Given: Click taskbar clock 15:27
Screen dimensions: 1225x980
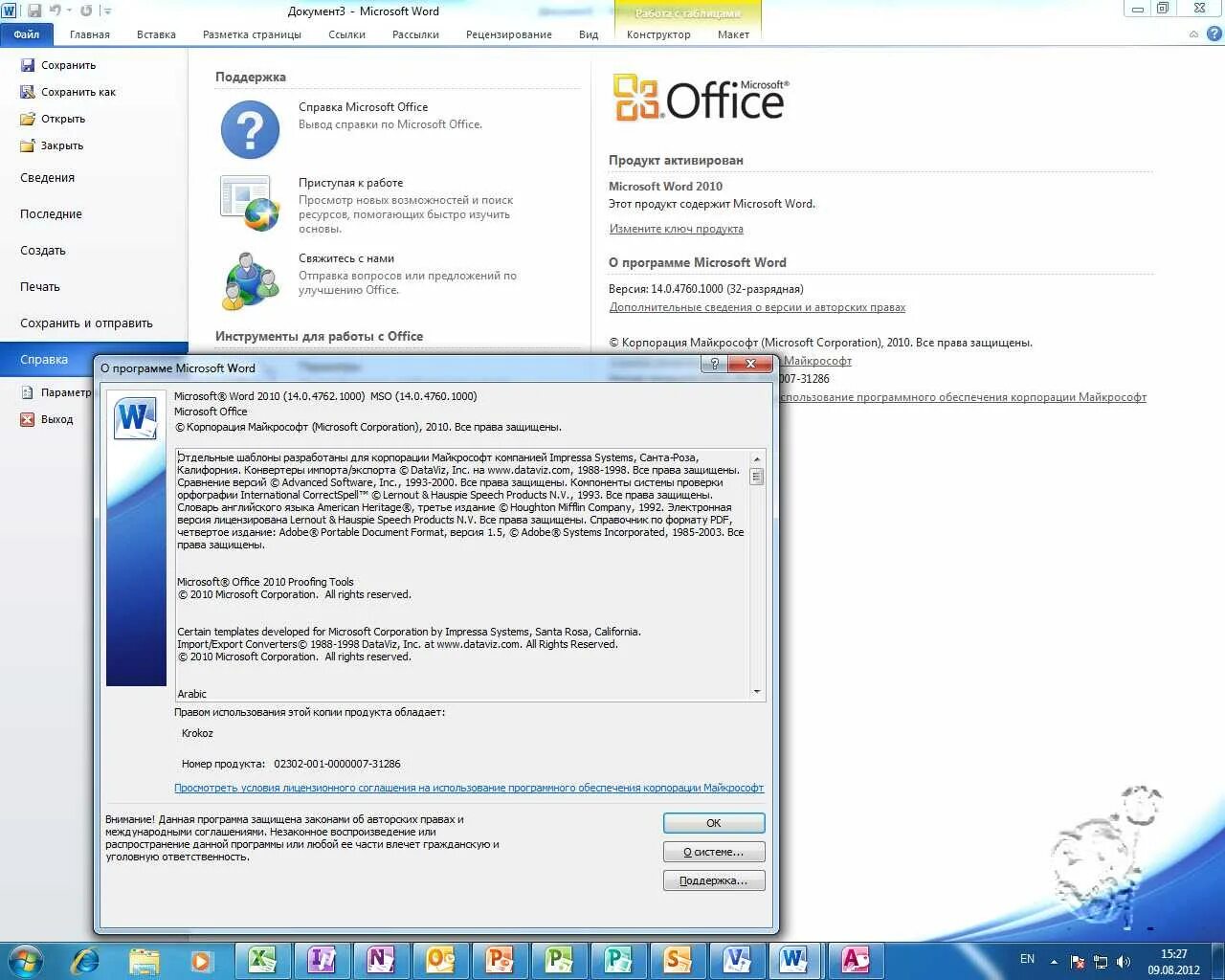Looking at the screenshot, I should (1174, 954).
